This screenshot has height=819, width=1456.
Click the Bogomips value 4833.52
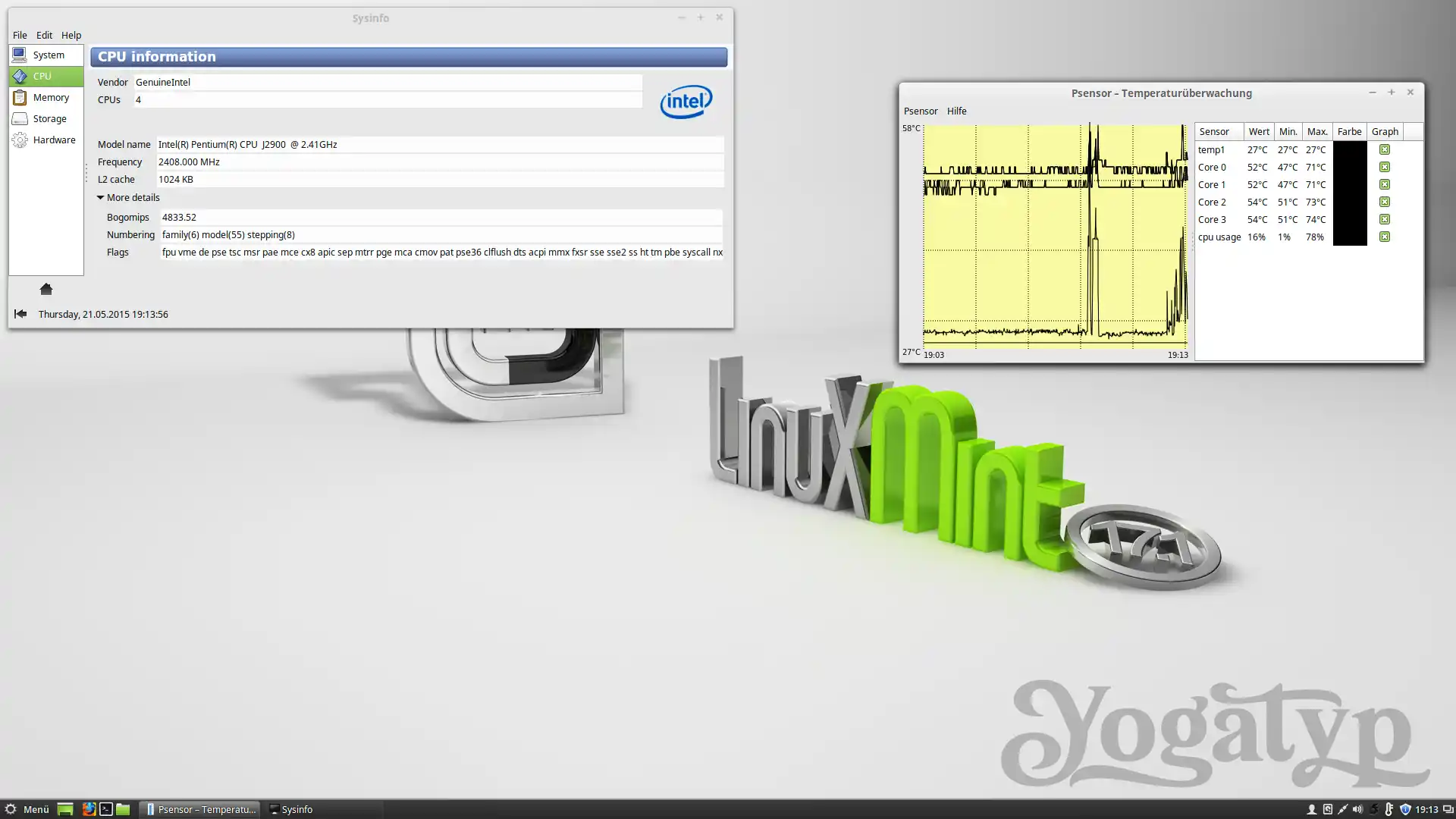(441, 217)
